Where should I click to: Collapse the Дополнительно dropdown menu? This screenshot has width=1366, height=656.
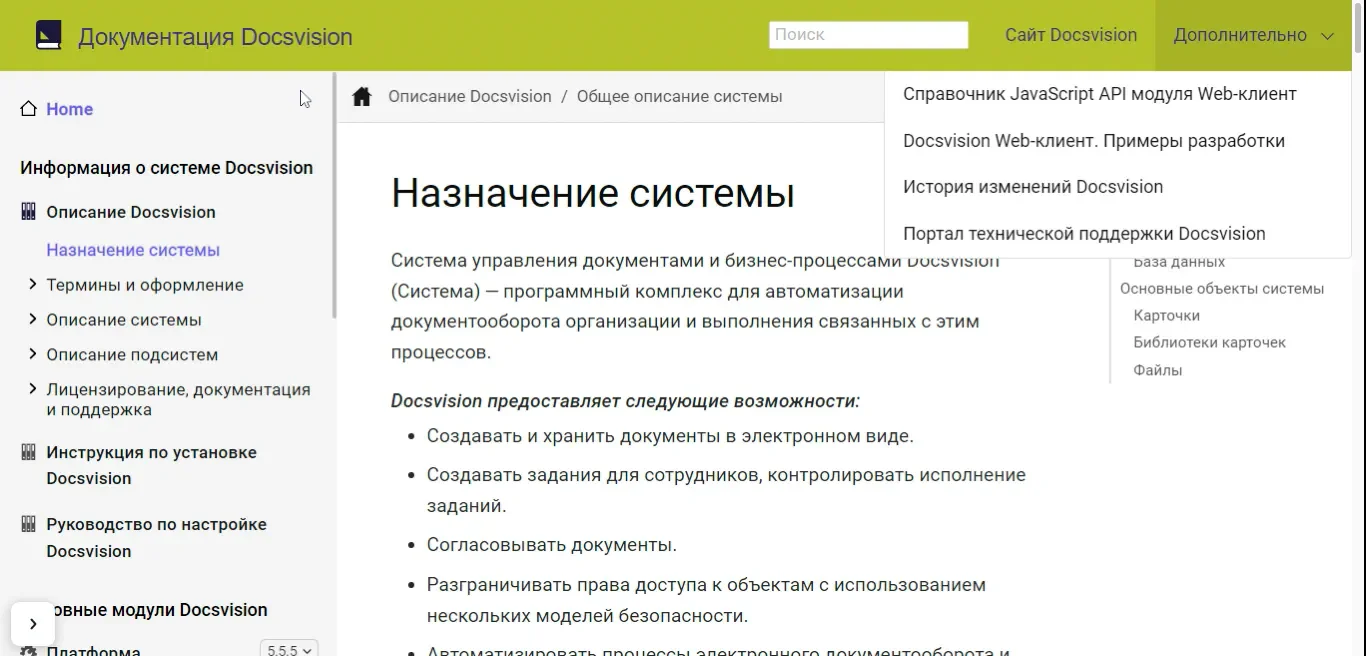click(1253, 35)
